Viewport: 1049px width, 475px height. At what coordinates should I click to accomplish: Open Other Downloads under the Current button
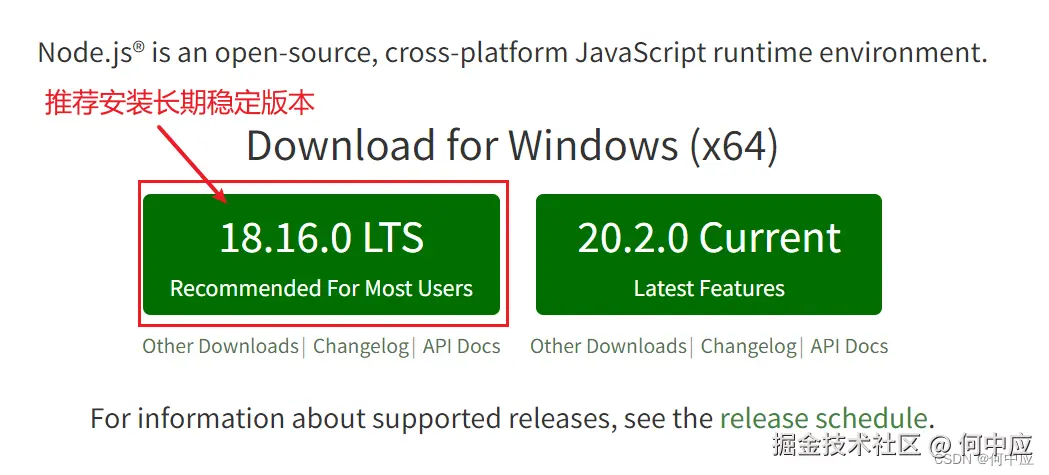point(608,347)
